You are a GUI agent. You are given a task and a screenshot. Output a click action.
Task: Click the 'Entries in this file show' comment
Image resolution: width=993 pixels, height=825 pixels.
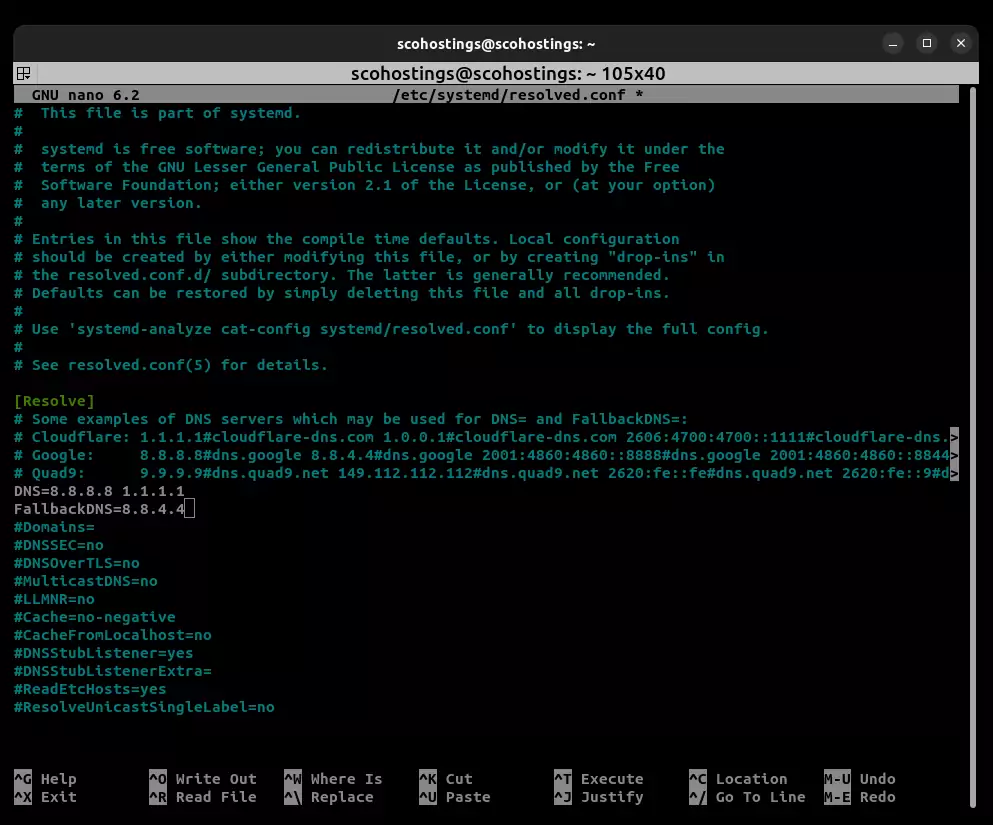(346, 239)
